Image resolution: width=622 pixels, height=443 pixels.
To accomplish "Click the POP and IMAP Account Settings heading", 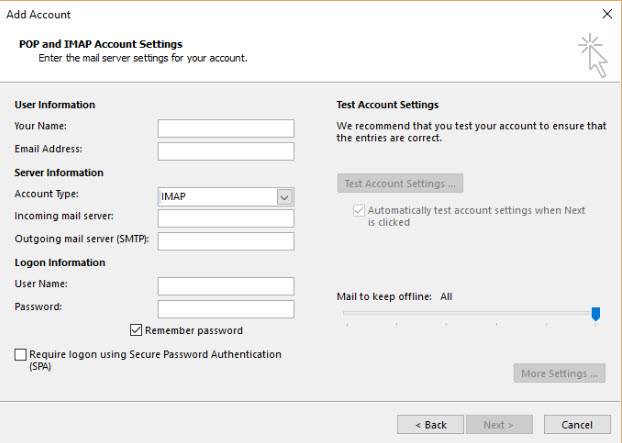I will pos(100,44).
